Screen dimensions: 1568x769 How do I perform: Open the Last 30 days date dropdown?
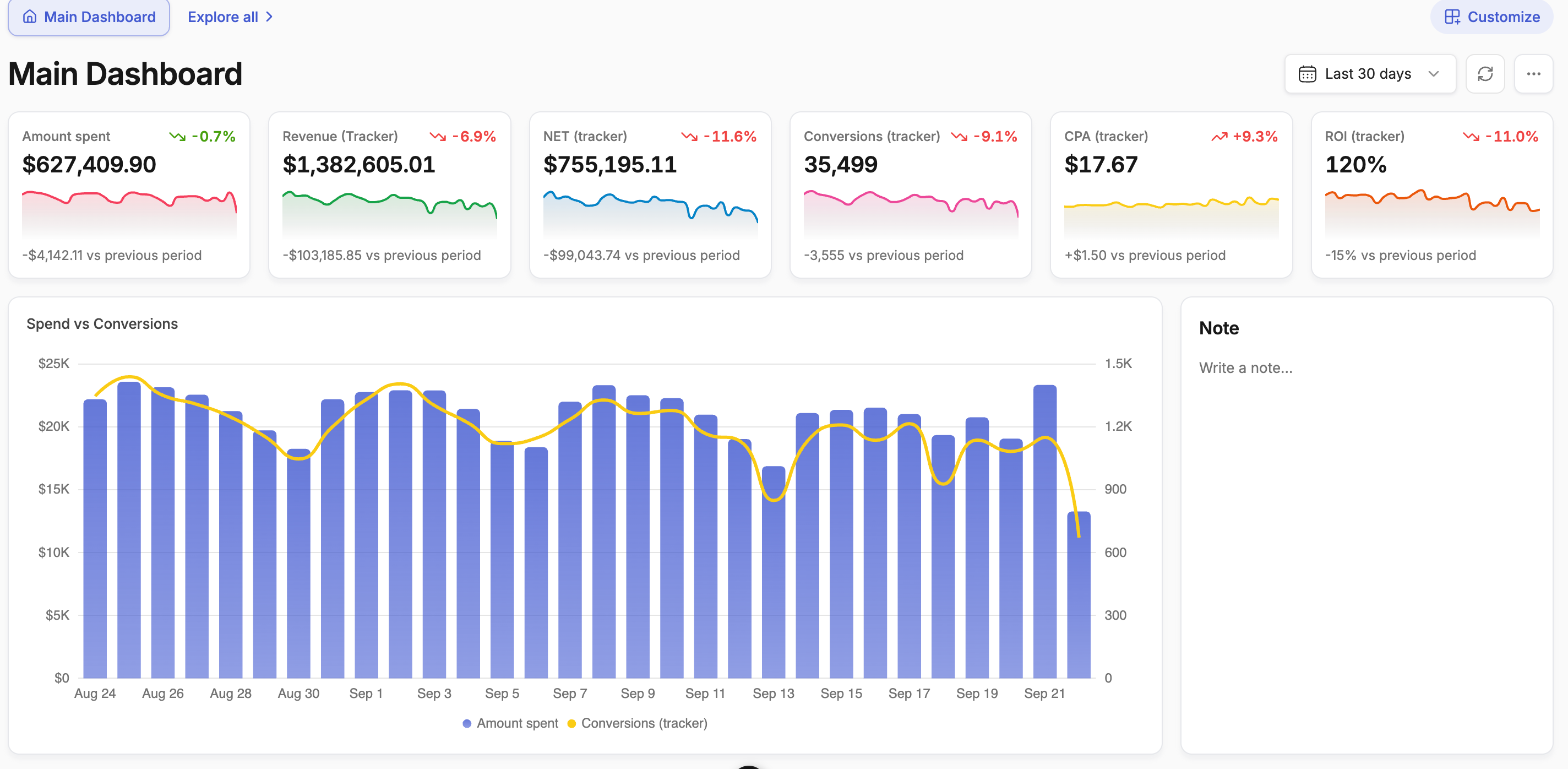(x=1370, y=74)
